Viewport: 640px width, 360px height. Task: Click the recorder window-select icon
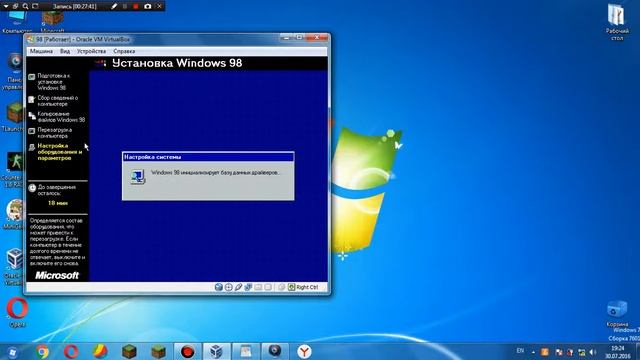16,6
